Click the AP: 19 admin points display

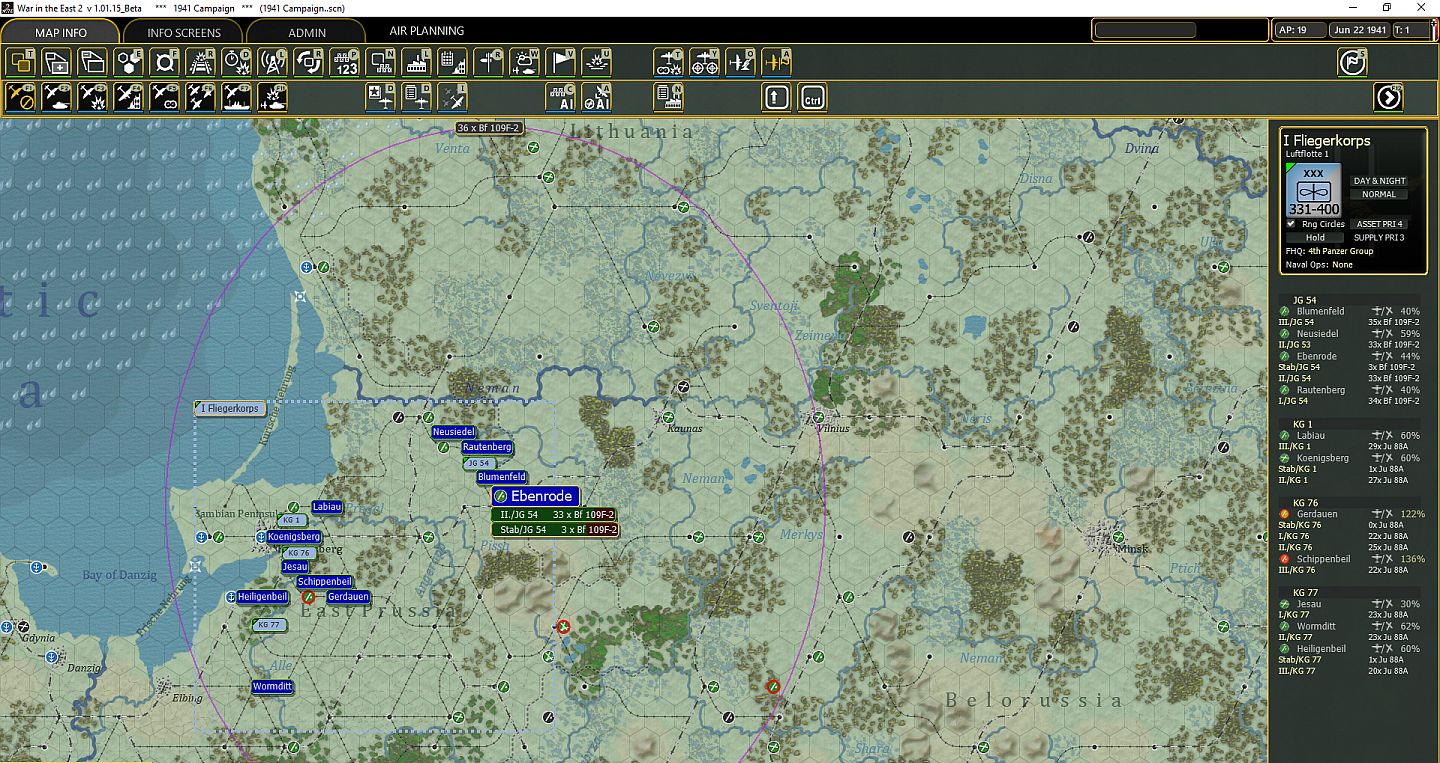[1300, 30]
